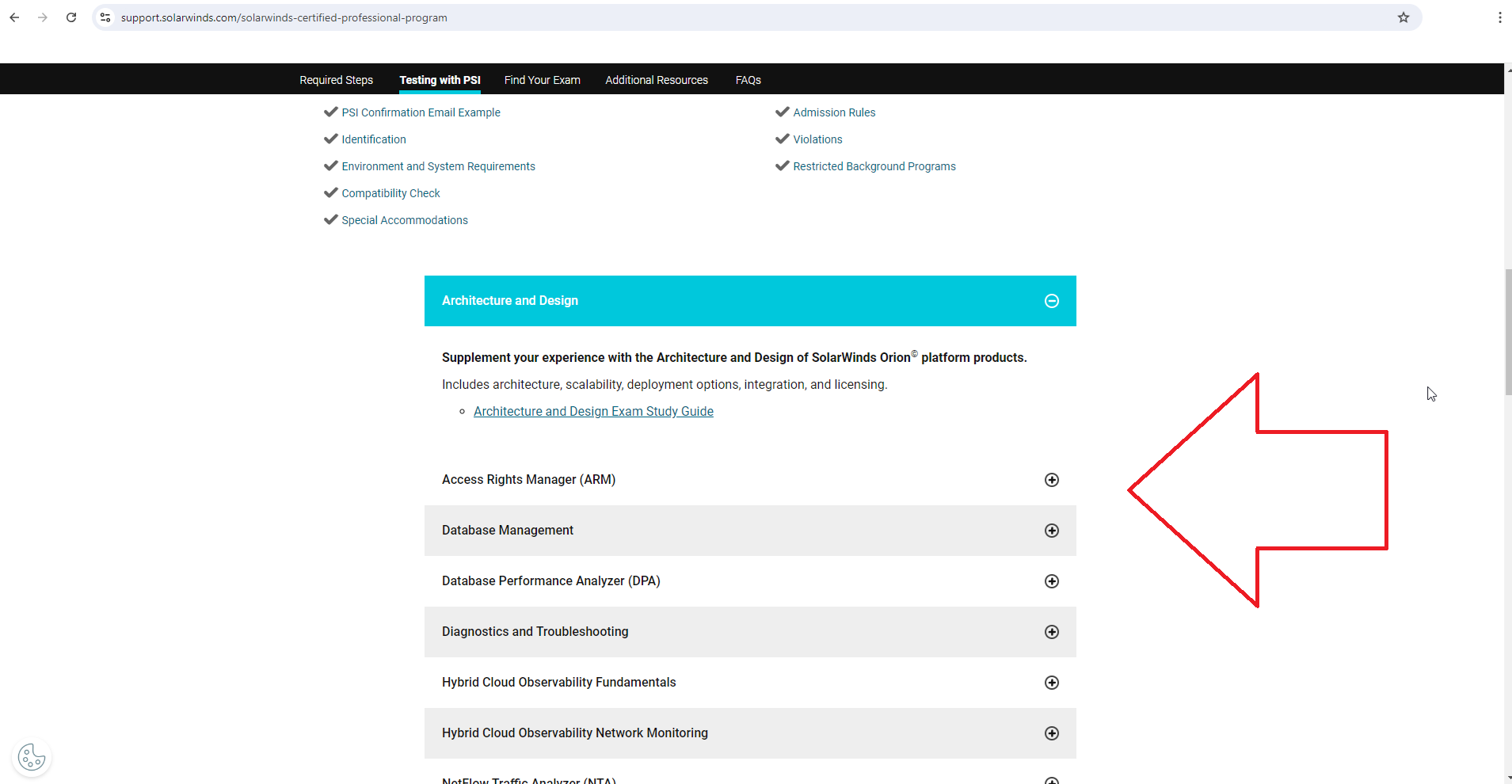Screen dimensions: 1512x784
Task: Click the plus icon for Database Performance Analyzer
Action: [x=1052, y=581]
